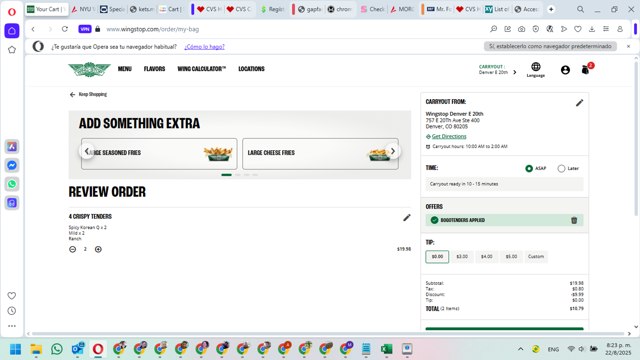Click the horizontal page scrollbar

327,333
